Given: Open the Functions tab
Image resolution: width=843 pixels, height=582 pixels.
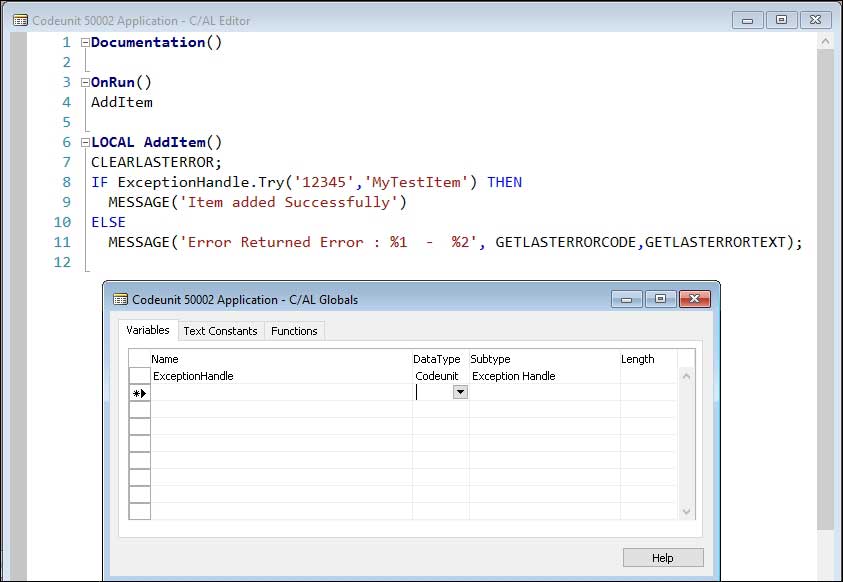Looking at the screenshot, I should point(294,331).
